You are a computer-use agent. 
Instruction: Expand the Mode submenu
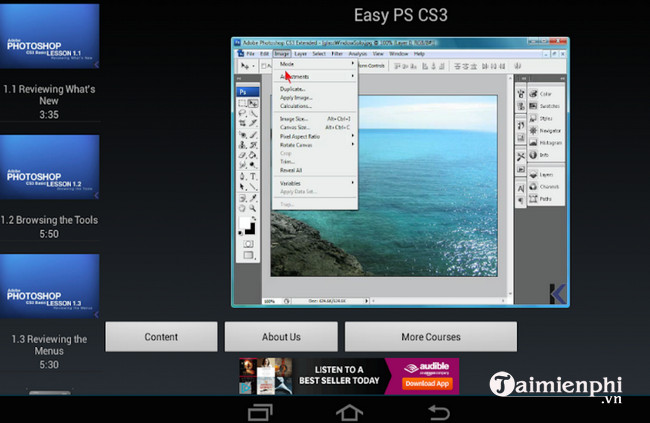(315, 64)
